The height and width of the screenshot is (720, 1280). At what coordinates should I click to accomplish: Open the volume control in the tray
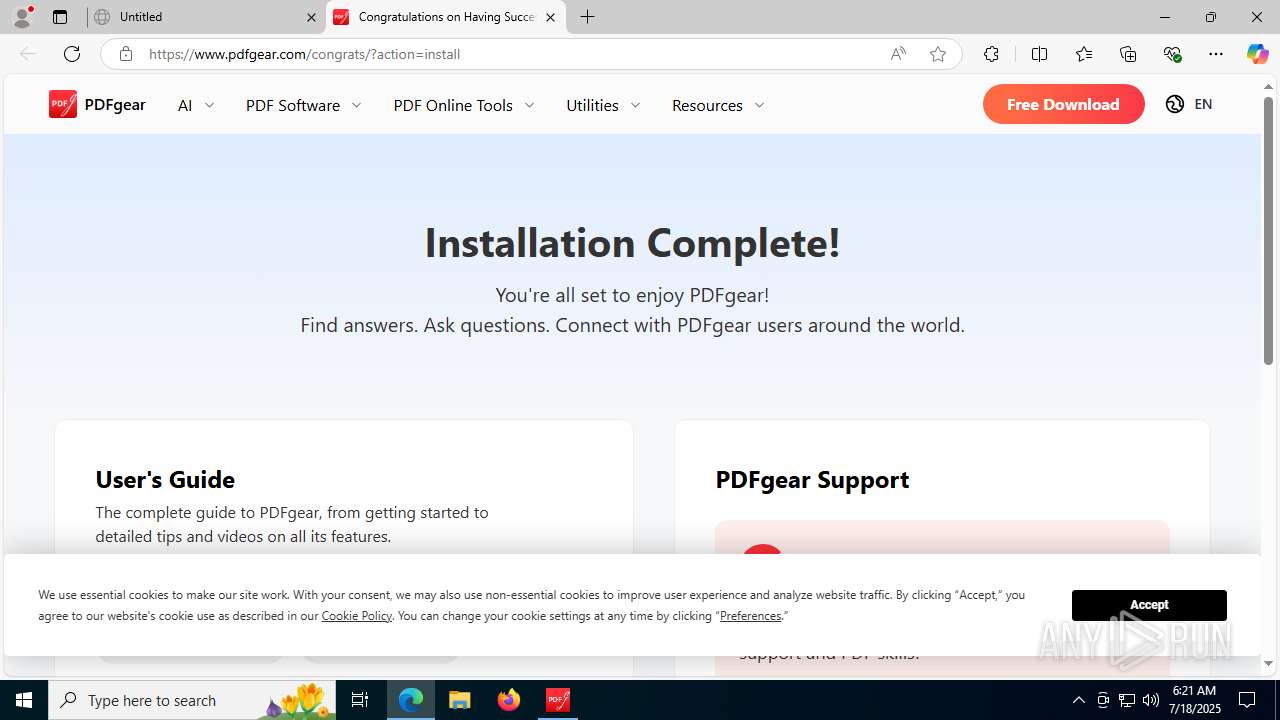click(1150, 700)
